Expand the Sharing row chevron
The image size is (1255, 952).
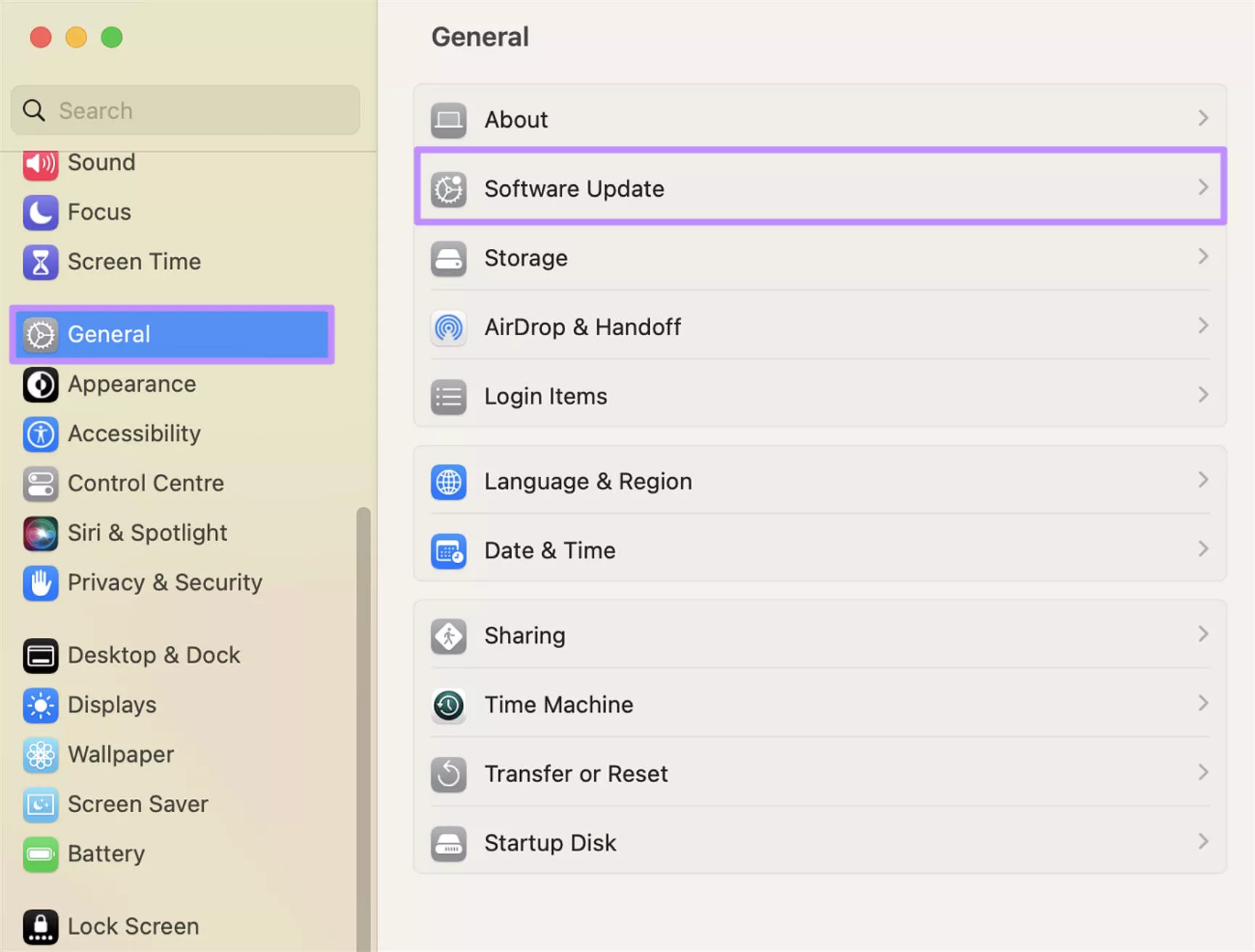coord(1203,634)
